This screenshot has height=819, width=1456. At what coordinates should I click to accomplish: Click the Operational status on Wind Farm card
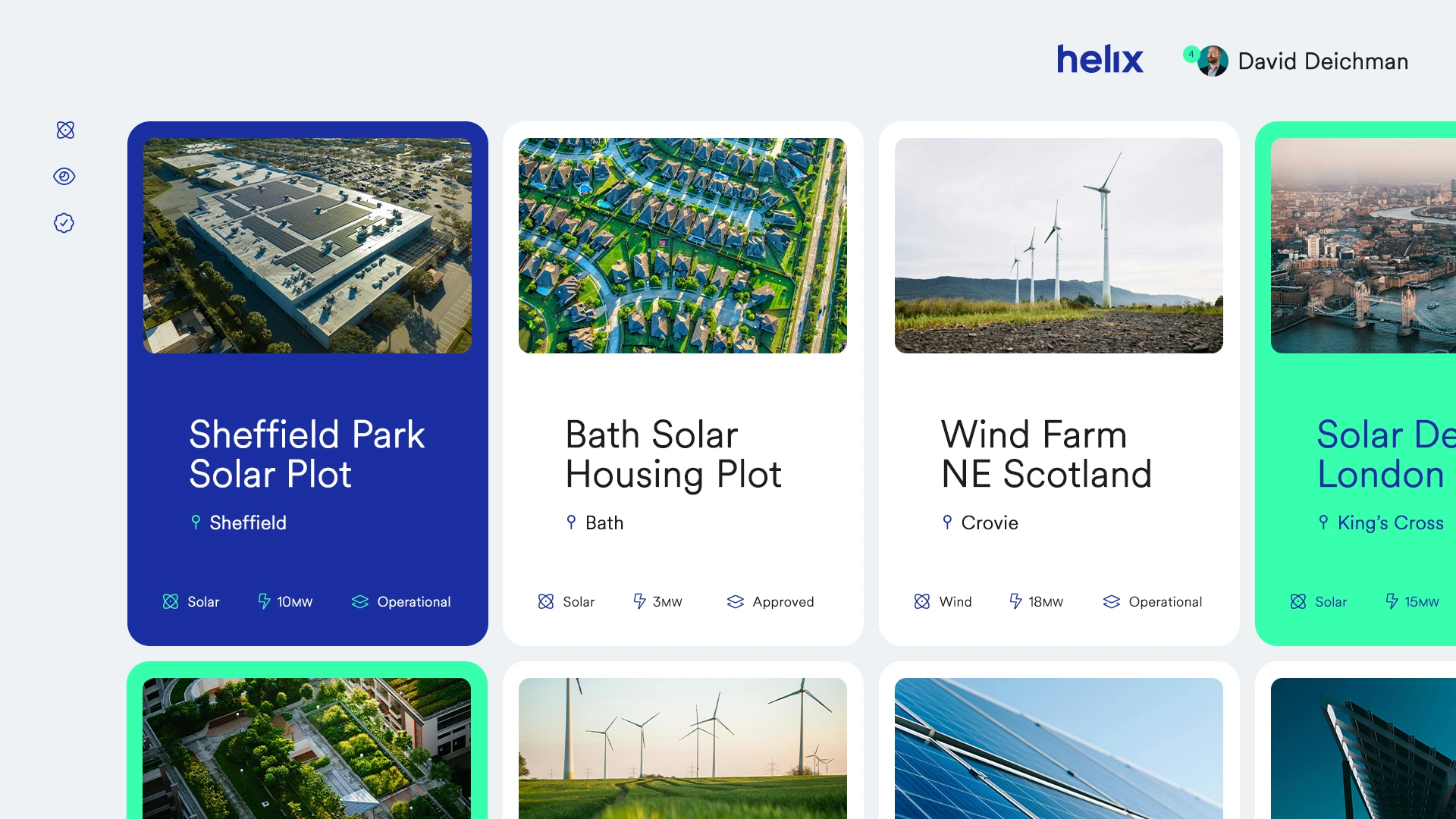(1165, 601)
